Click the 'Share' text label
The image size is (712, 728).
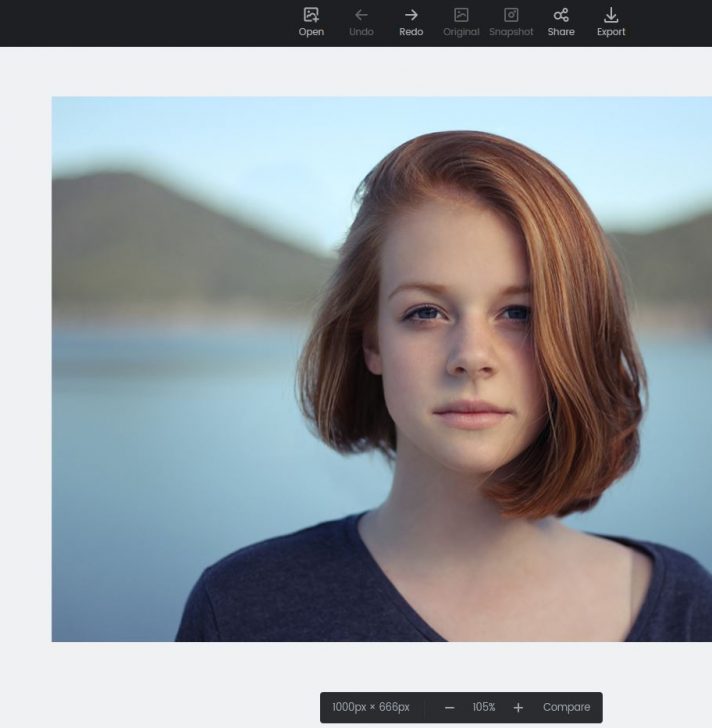coord(561,32)
